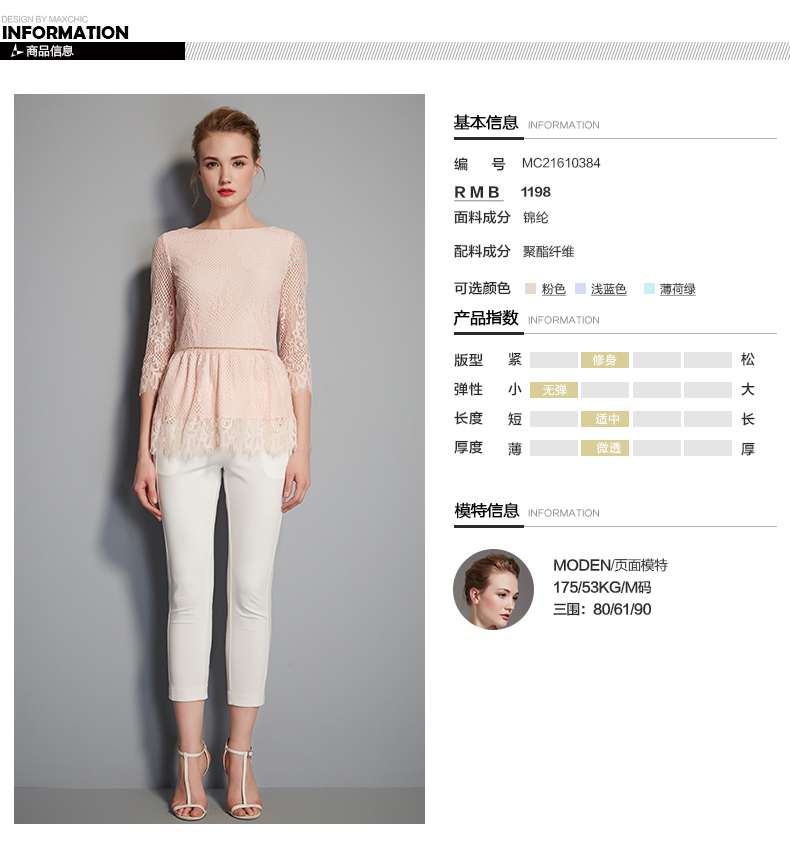Select the 模特信息 section heading
This screenshot has width=790, height=852.
486,511
